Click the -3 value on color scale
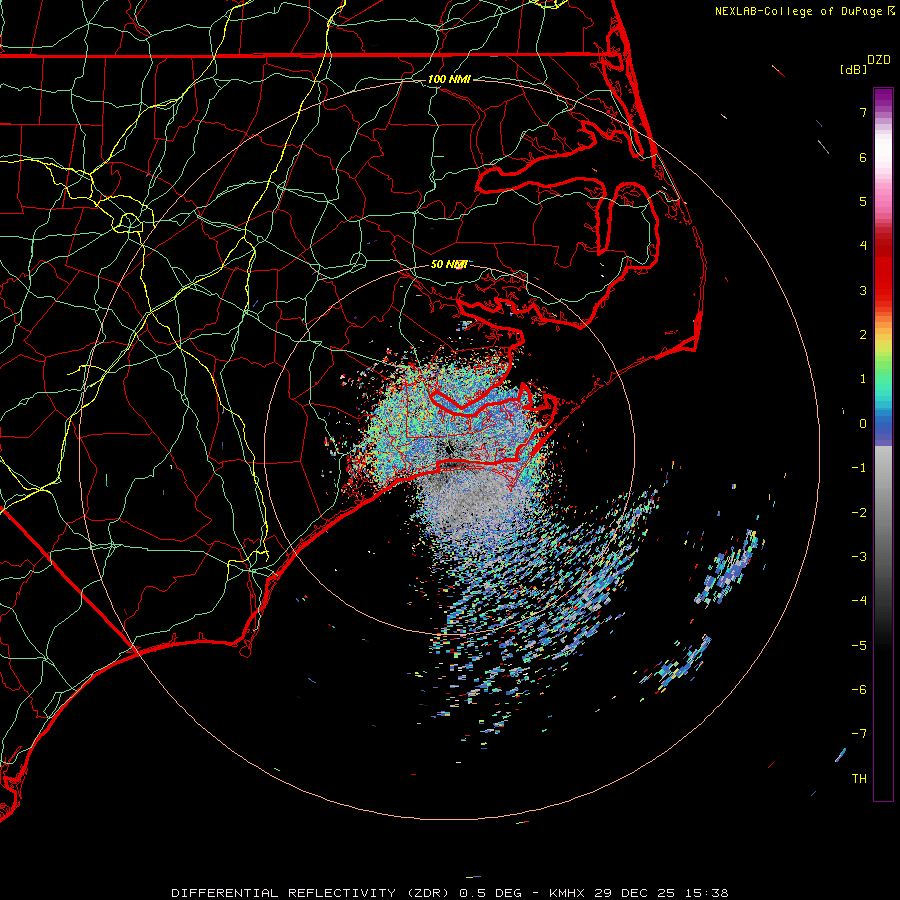The image size is (900, 900). [x=859, y=557]
